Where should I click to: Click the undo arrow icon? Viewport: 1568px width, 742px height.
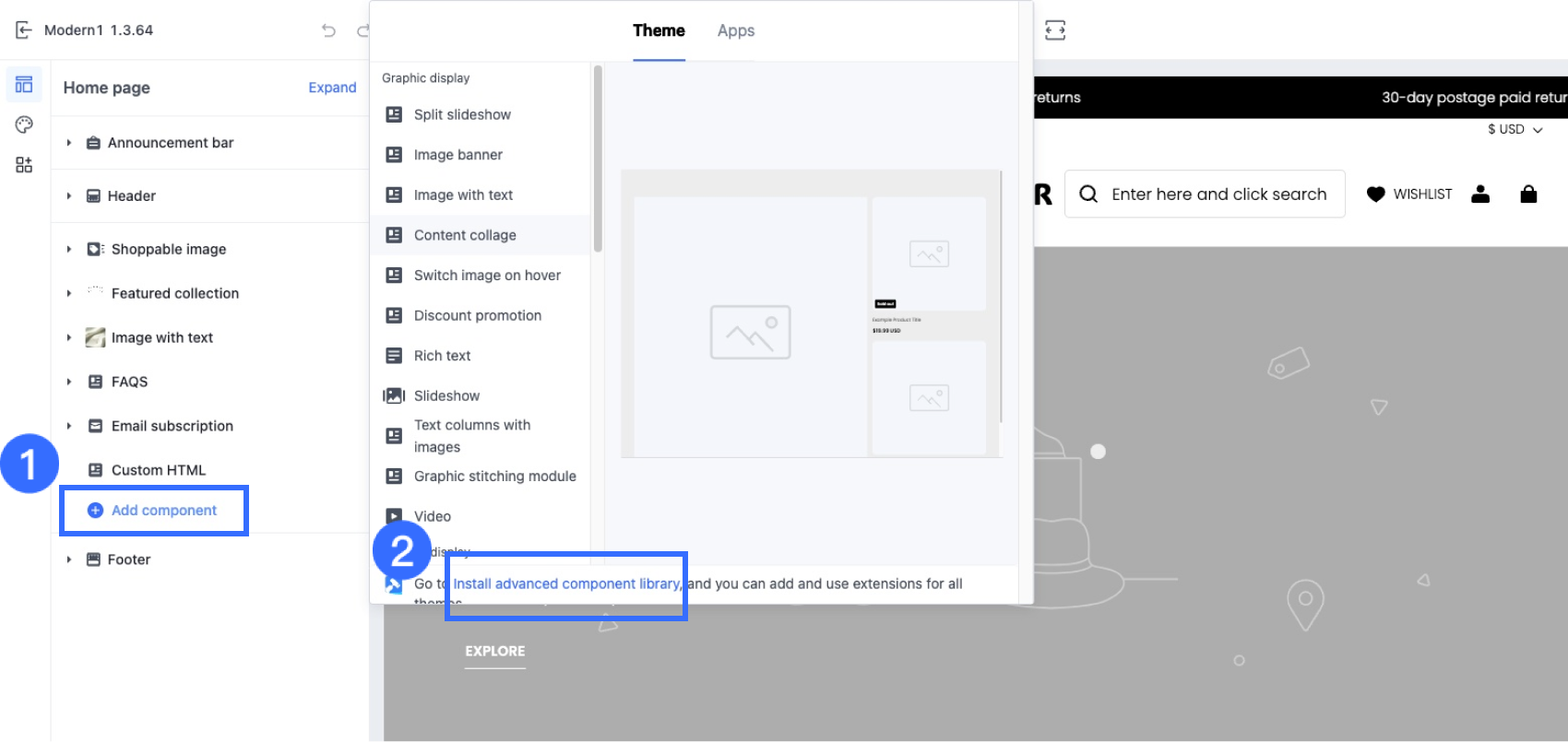(x=328, y=30)
